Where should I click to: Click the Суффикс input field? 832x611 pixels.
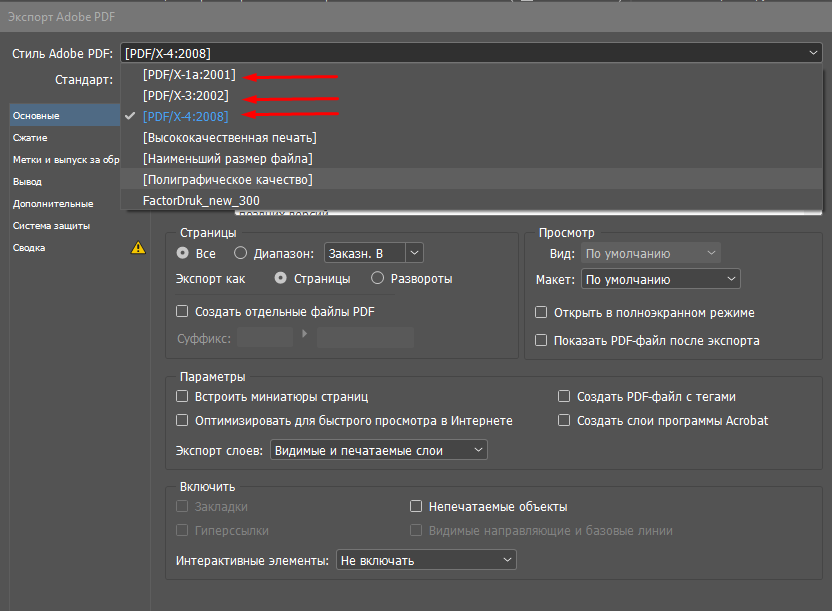(x=265, y=337)
